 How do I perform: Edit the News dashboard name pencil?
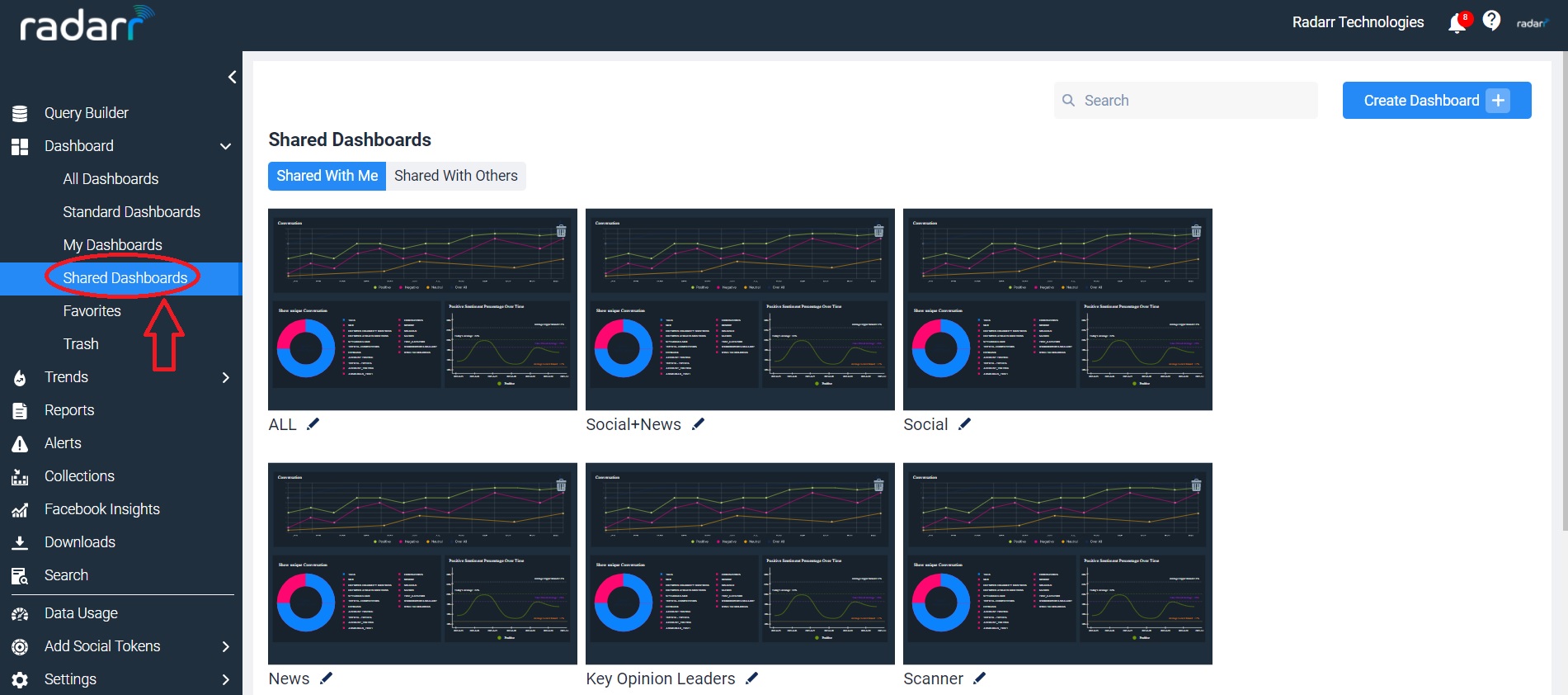327,678
